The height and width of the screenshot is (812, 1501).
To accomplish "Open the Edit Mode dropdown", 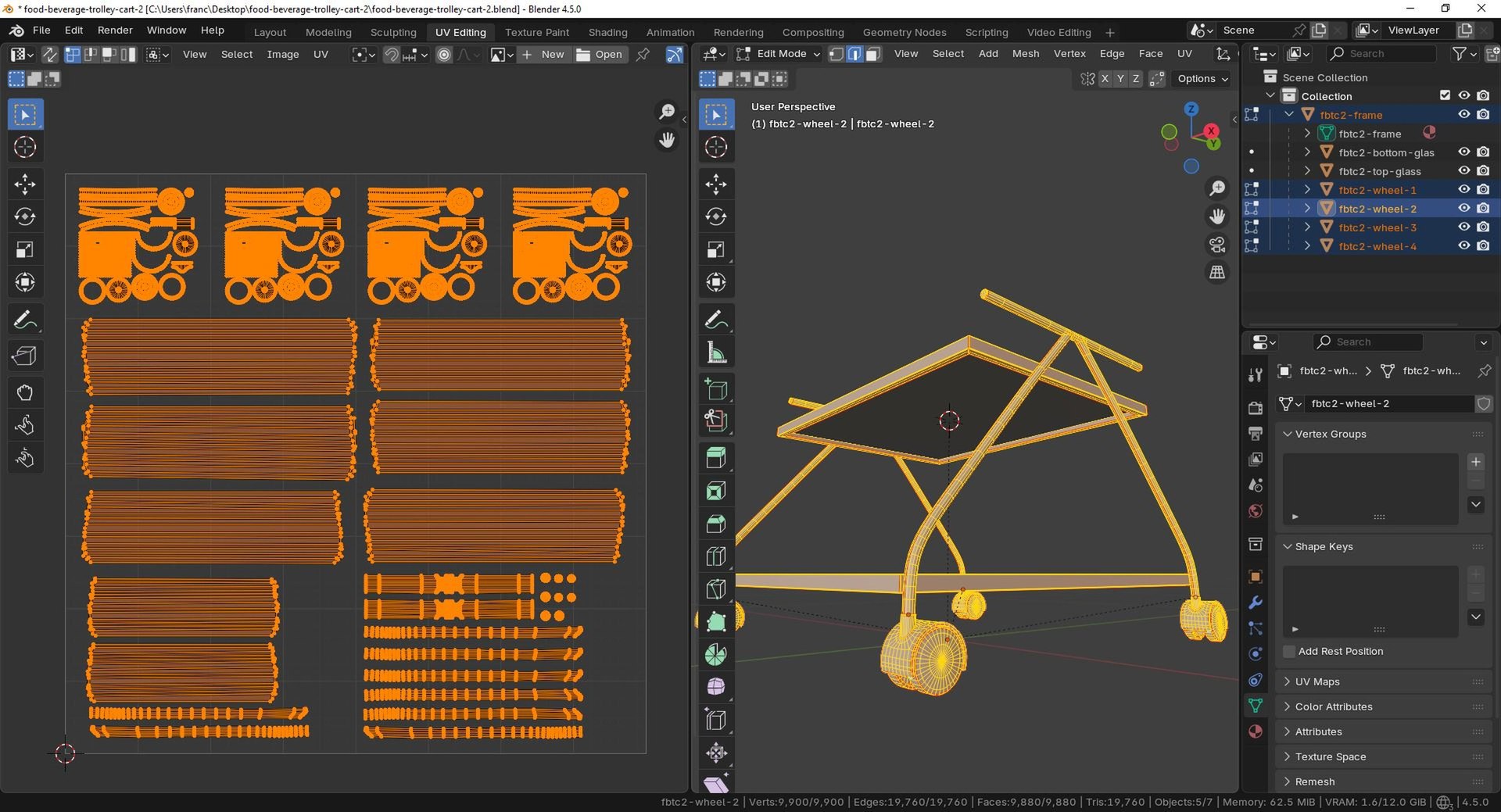I will [x=779, y=54].
